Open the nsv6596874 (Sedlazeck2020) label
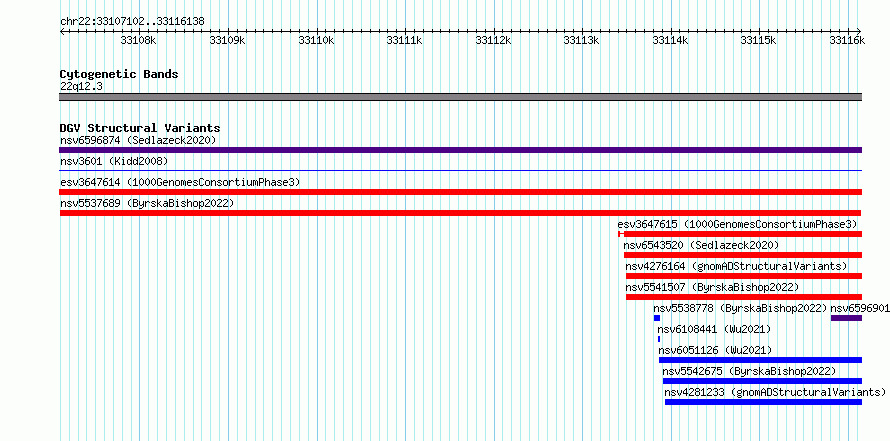This screenshot has height=441, width=890. click(x=138, y=140)
